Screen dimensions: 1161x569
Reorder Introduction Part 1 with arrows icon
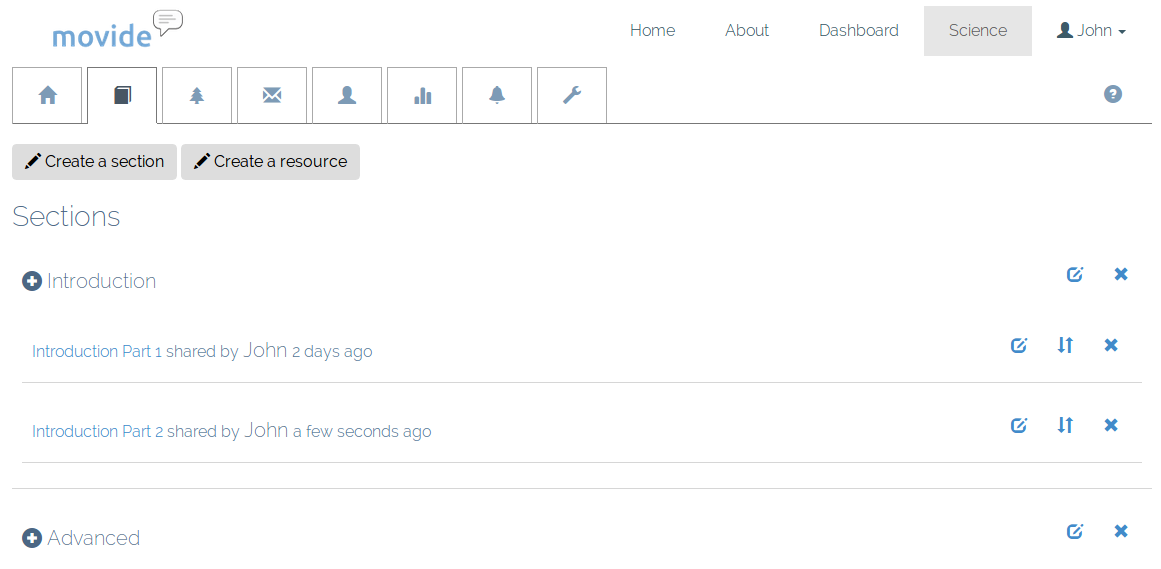1065,345
